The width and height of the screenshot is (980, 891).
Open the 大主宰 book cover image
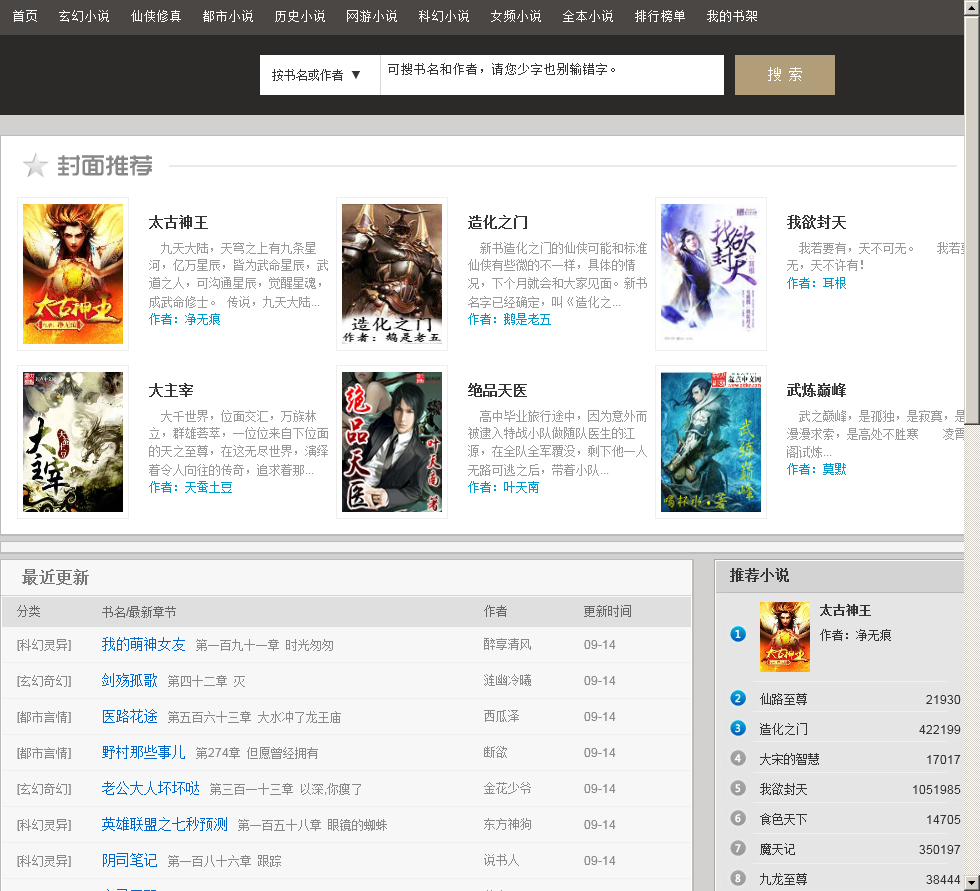[x=73, y=442]
